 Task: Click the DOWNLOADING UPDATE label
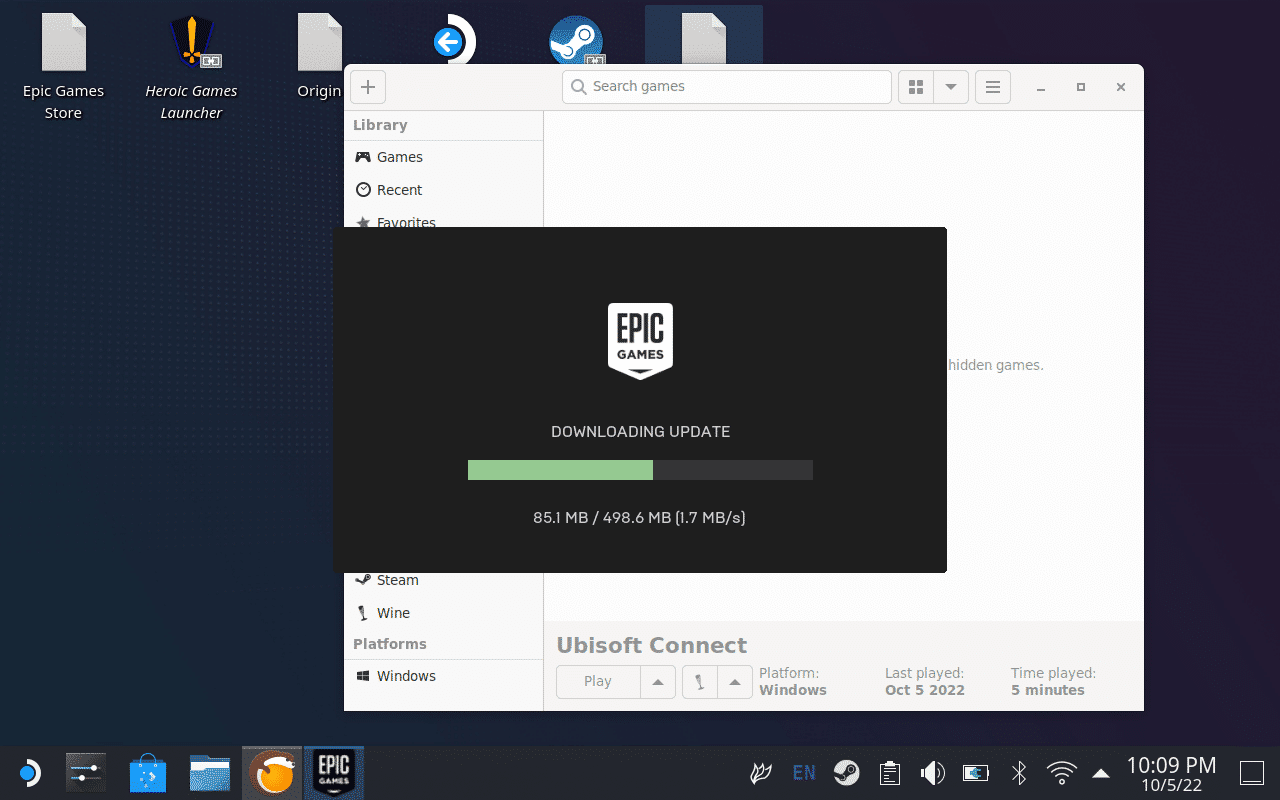tap(640, 432)
